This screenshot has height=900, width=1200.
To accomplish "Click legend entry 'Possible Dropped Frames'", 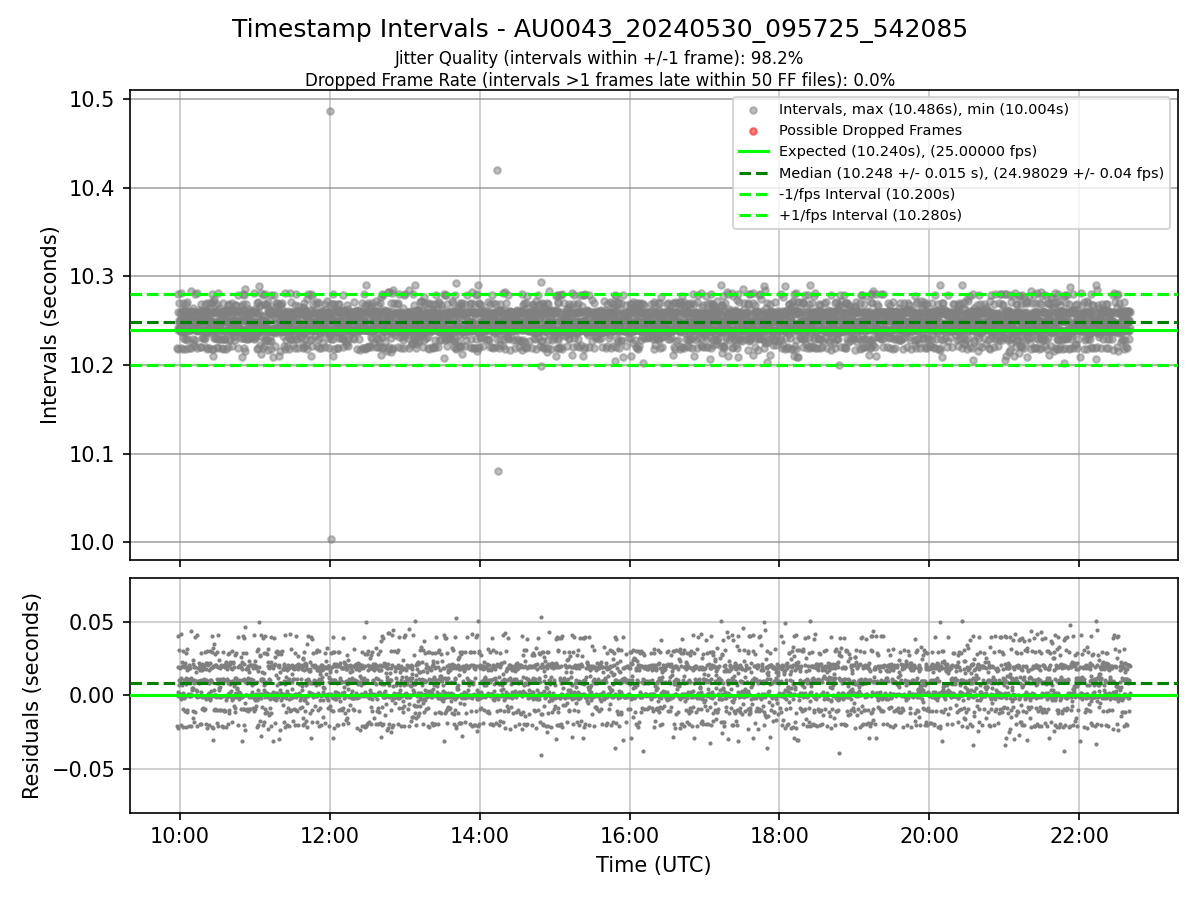I will coord(870,130).
